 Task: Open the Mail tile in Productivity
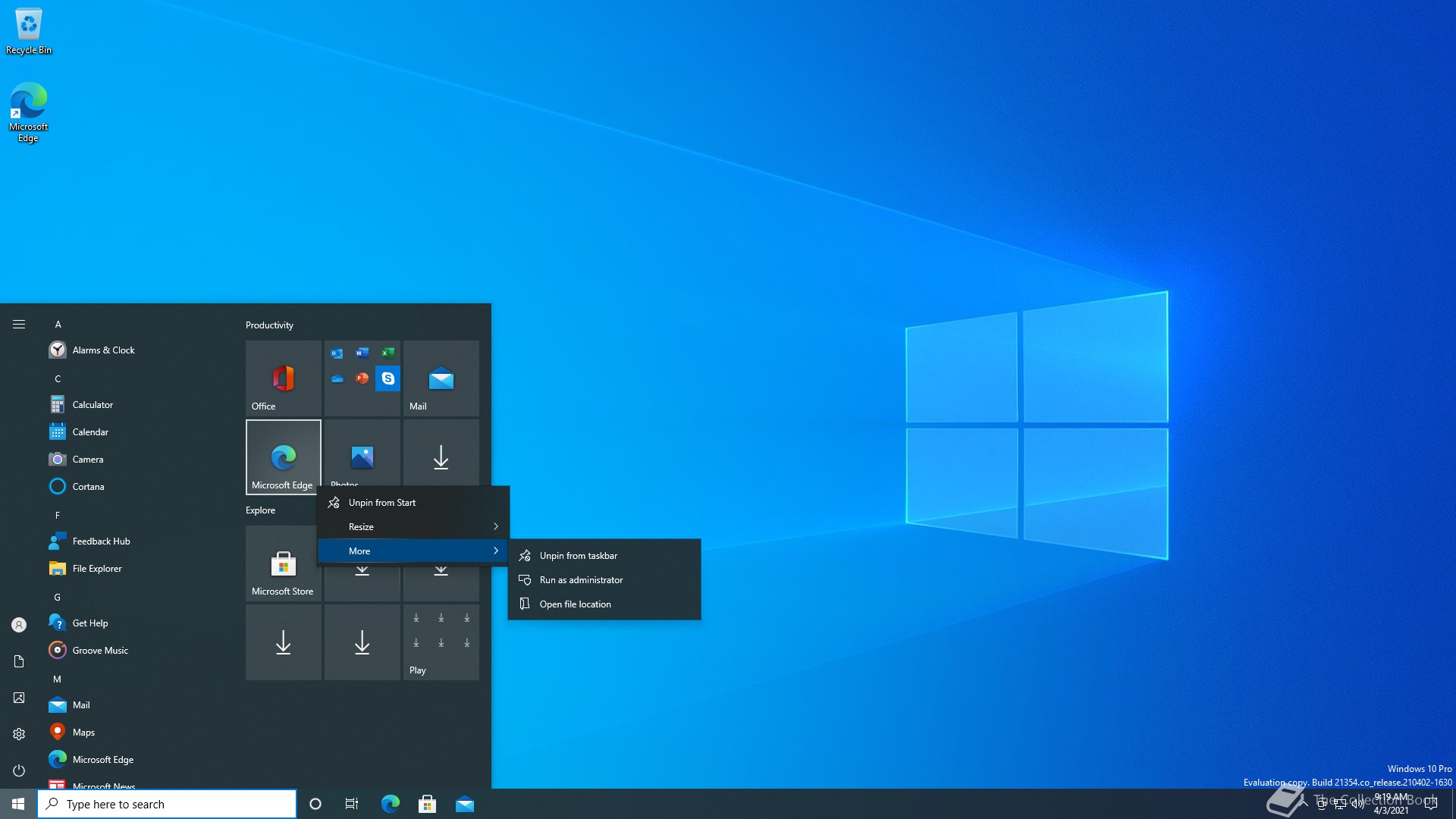point(441,378)
